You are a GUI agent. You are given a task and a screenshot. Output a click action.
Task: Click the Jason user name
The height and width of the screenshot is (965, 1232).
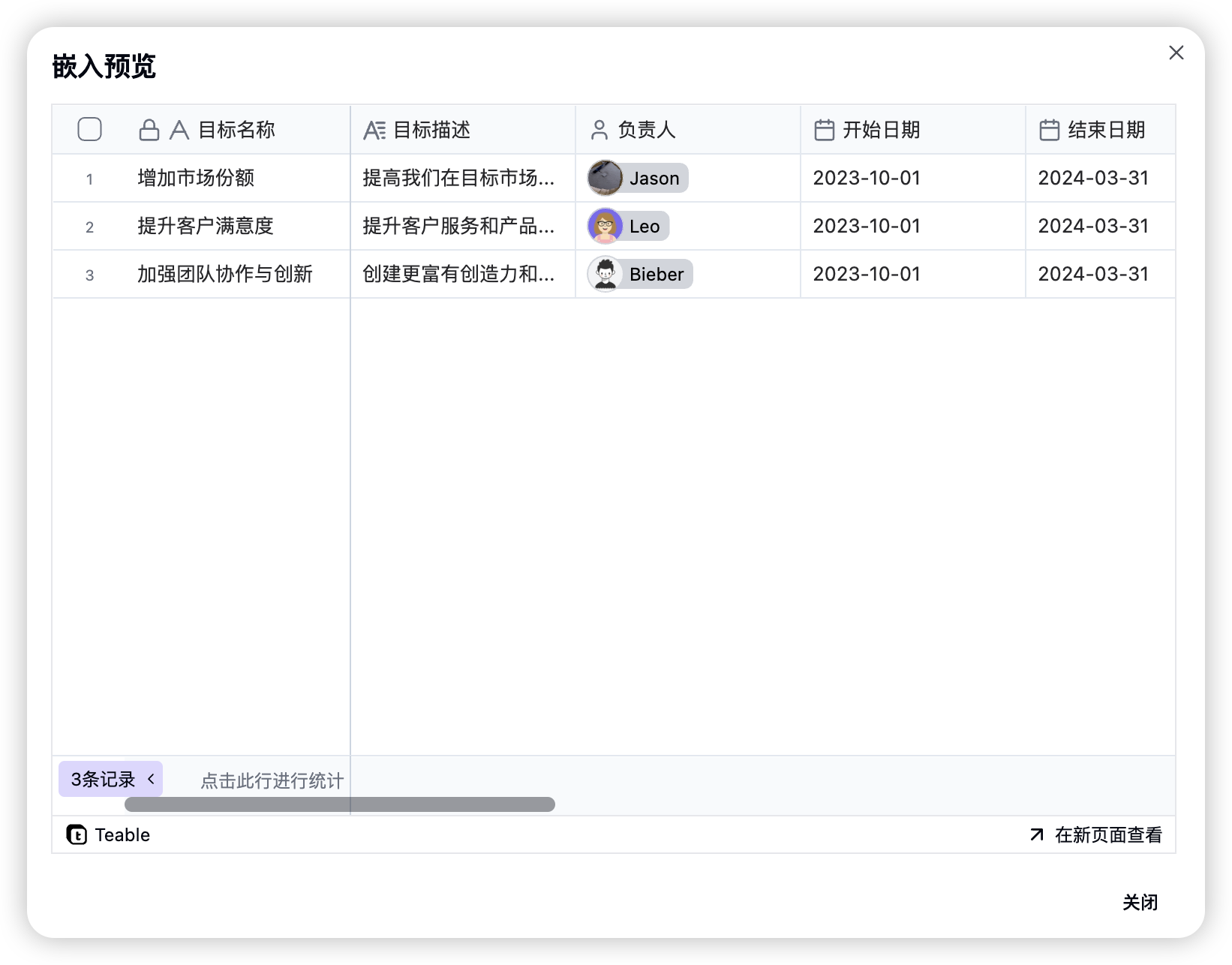654,178
